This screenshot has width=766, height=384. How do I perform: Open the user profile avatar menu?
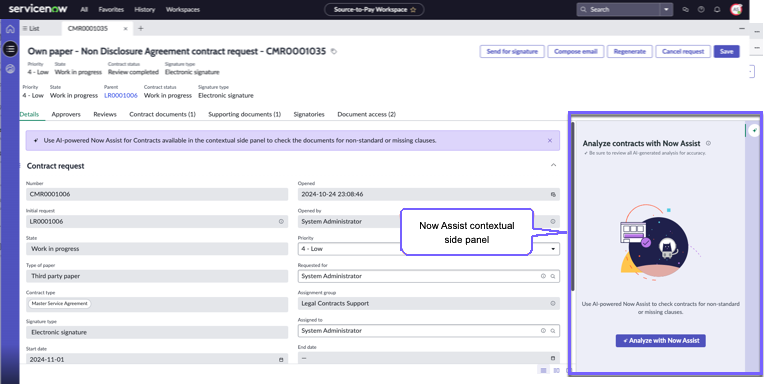coord(736,9)
